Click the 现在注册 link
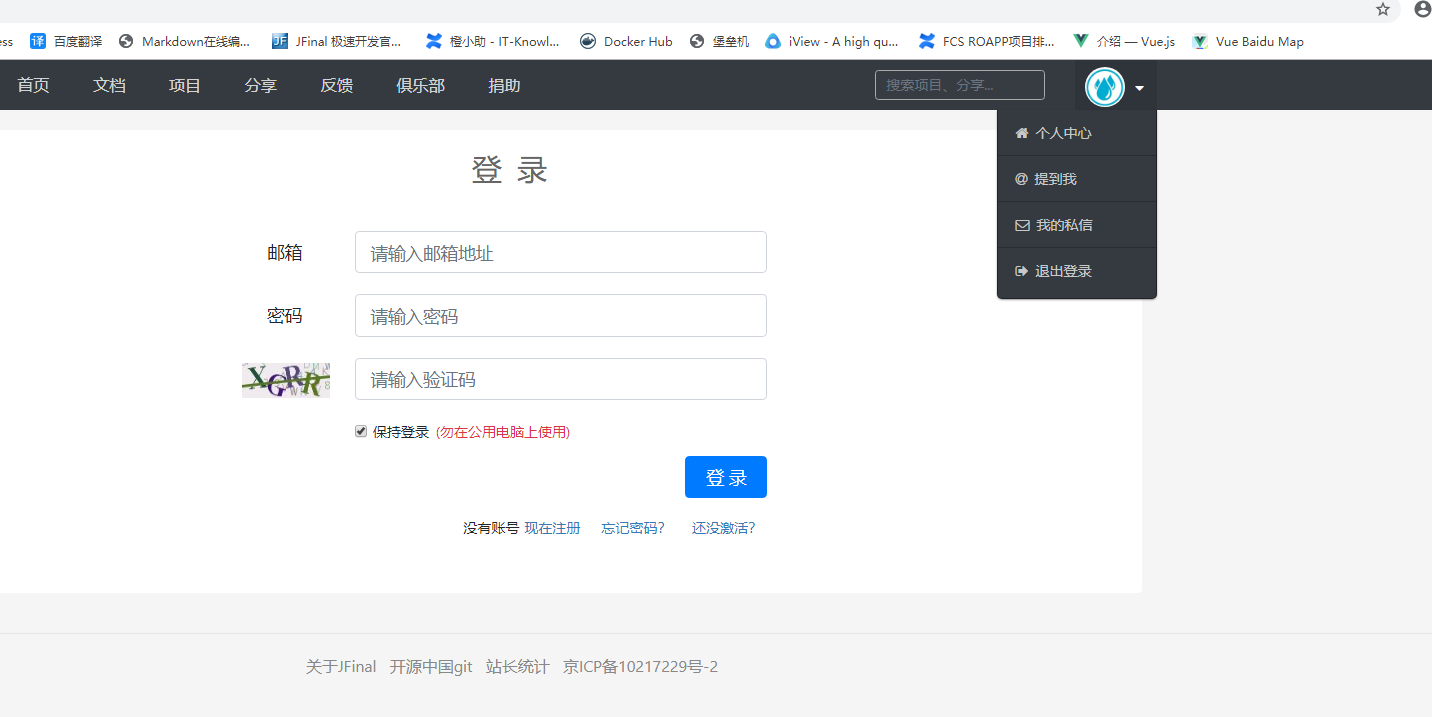This screenshot has width=1432, height=717. (552, 528)
